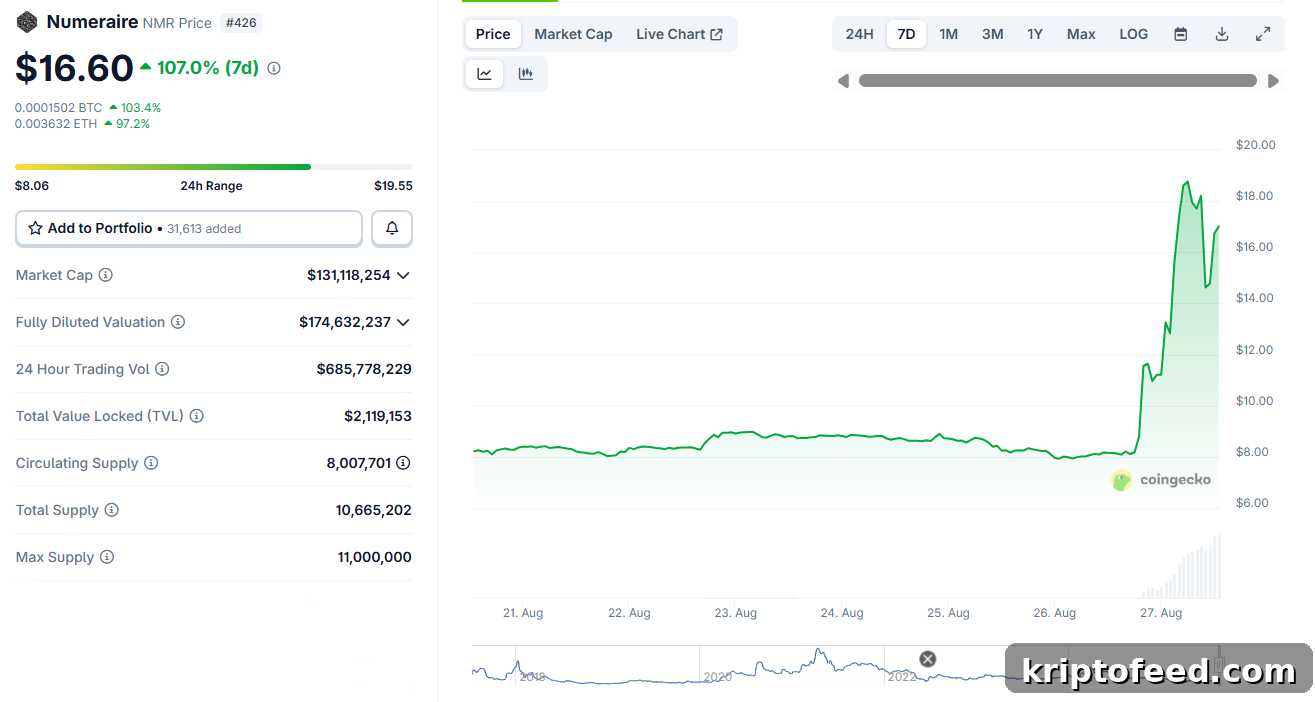Image resolution: width=1315 pixels, height=702 pixels.
Task: Click info icon beside 8,007,701 value
Action: pos(403,463)
